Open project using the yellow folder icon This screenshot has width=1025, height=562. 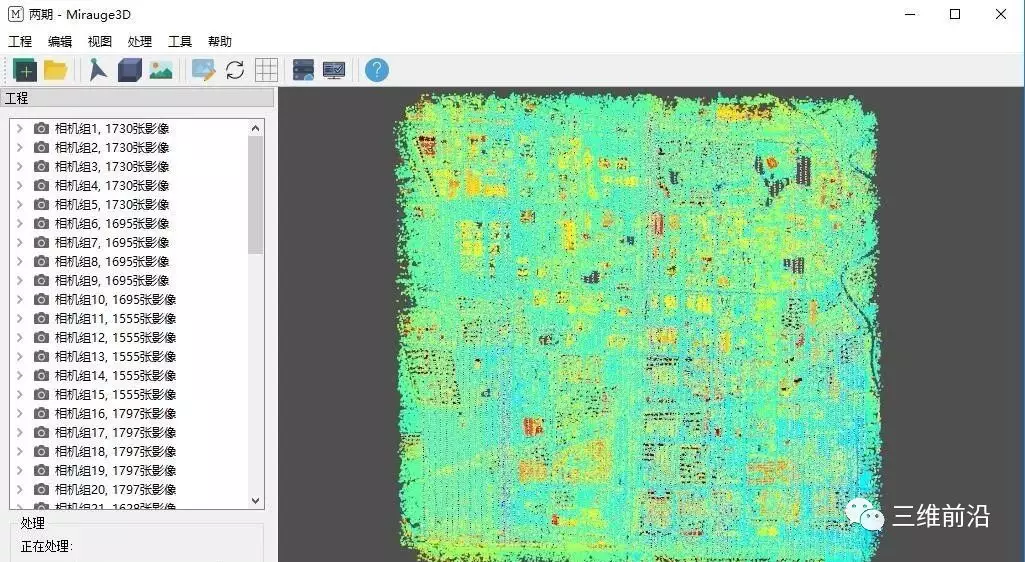pos(55,70)
